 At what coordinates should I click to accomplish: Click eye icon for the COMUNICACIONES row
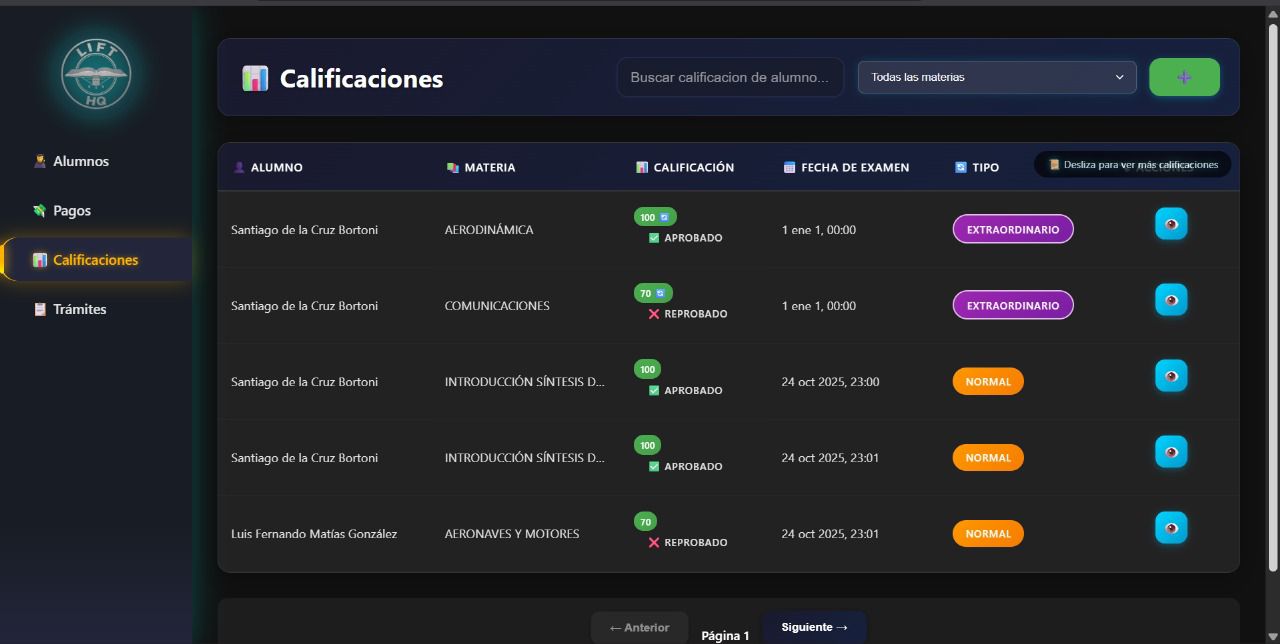[1171, 300]
